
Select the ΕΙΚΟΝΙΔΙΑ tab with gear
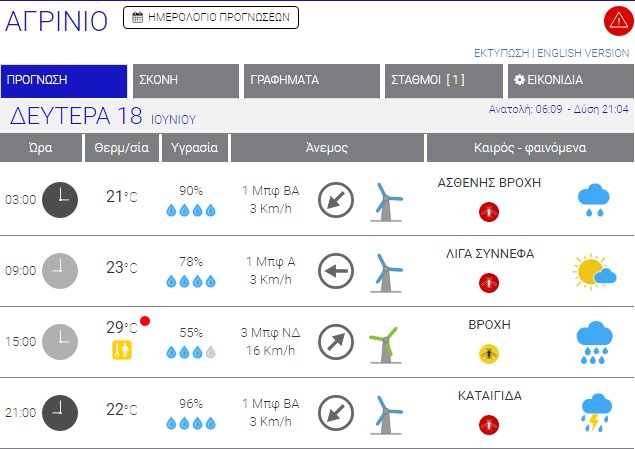coord(567,81)
